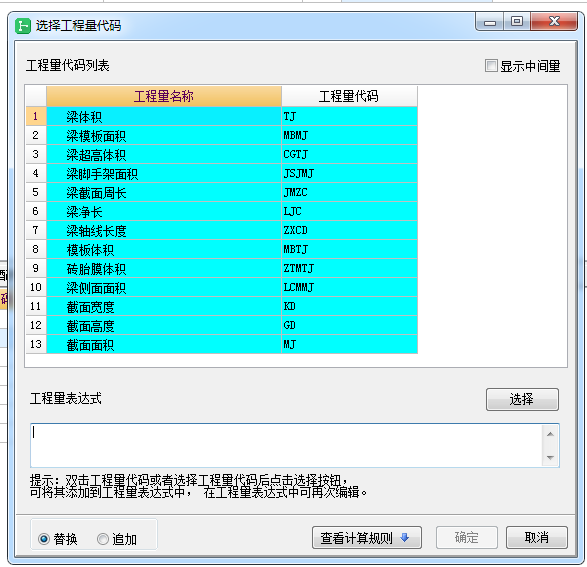Click the GD code cell

pos(349,325)
